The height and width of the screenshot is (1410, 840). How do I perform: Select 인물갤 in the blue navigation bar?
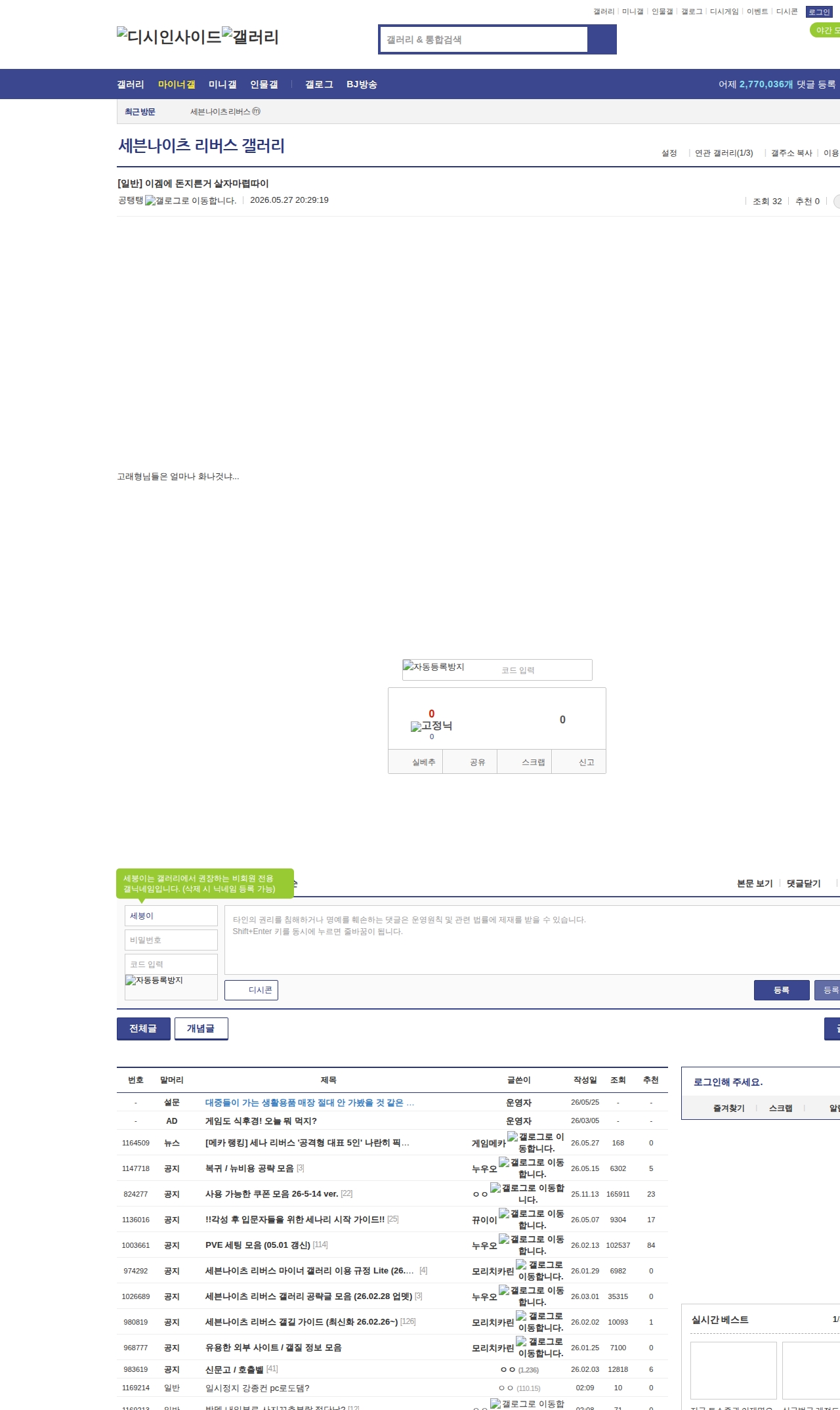[x=264, y=84]
